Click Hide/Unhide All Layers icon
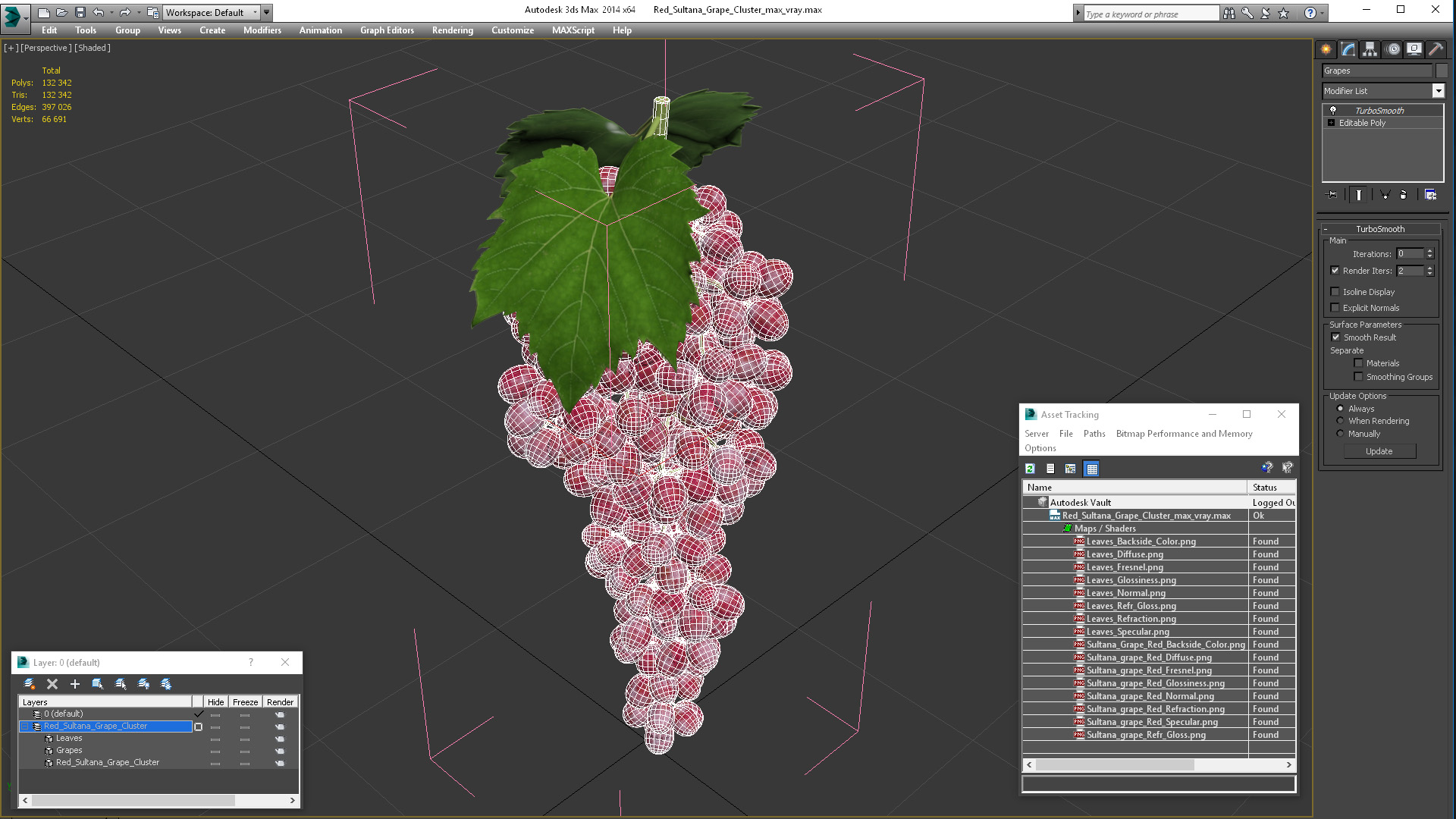This screenshot has height=819, width=1456. pyautogui.click(x=143, y=684)
